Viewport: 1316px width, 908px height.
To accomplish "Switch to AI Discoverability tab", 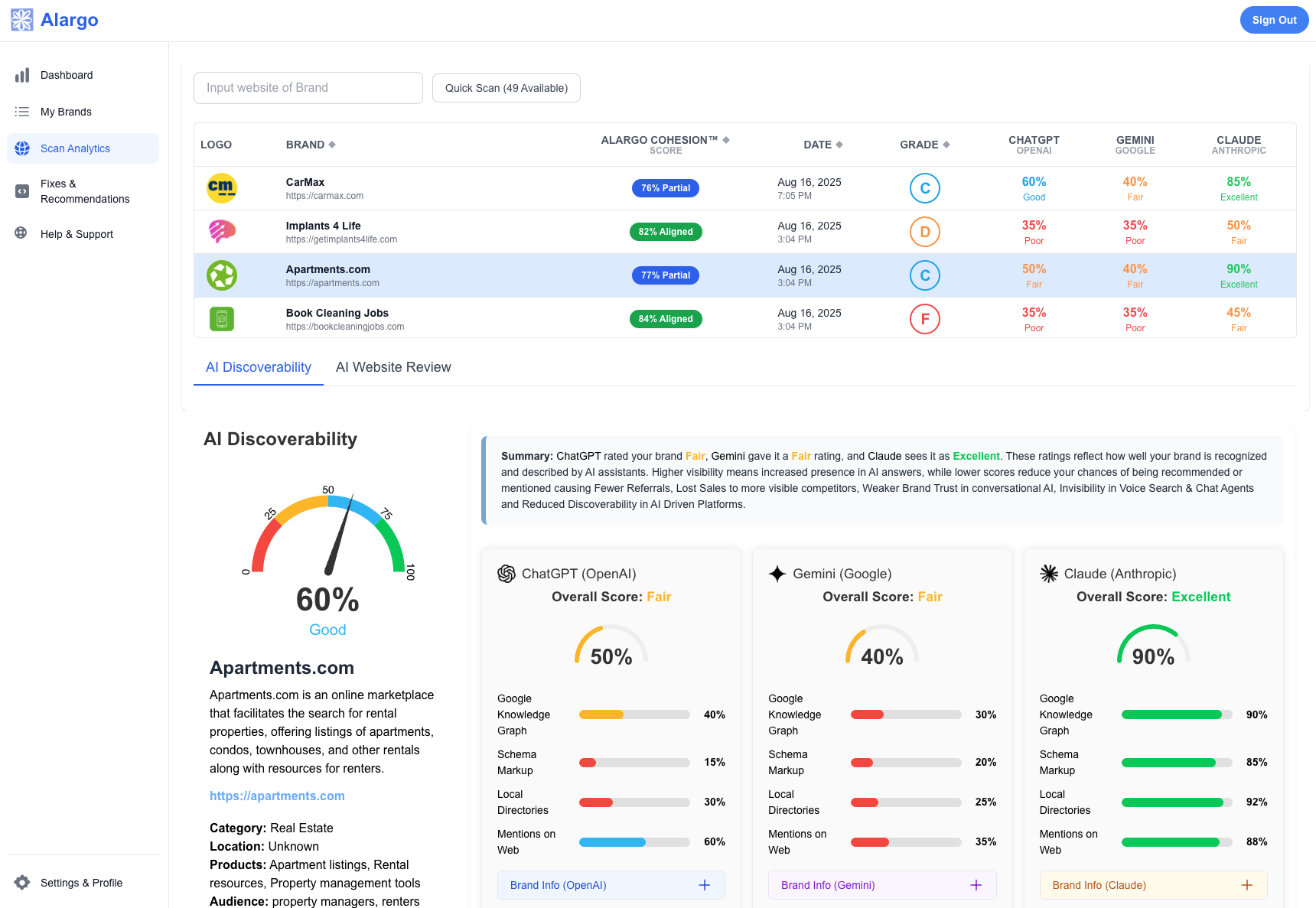I will pos(259,367).
